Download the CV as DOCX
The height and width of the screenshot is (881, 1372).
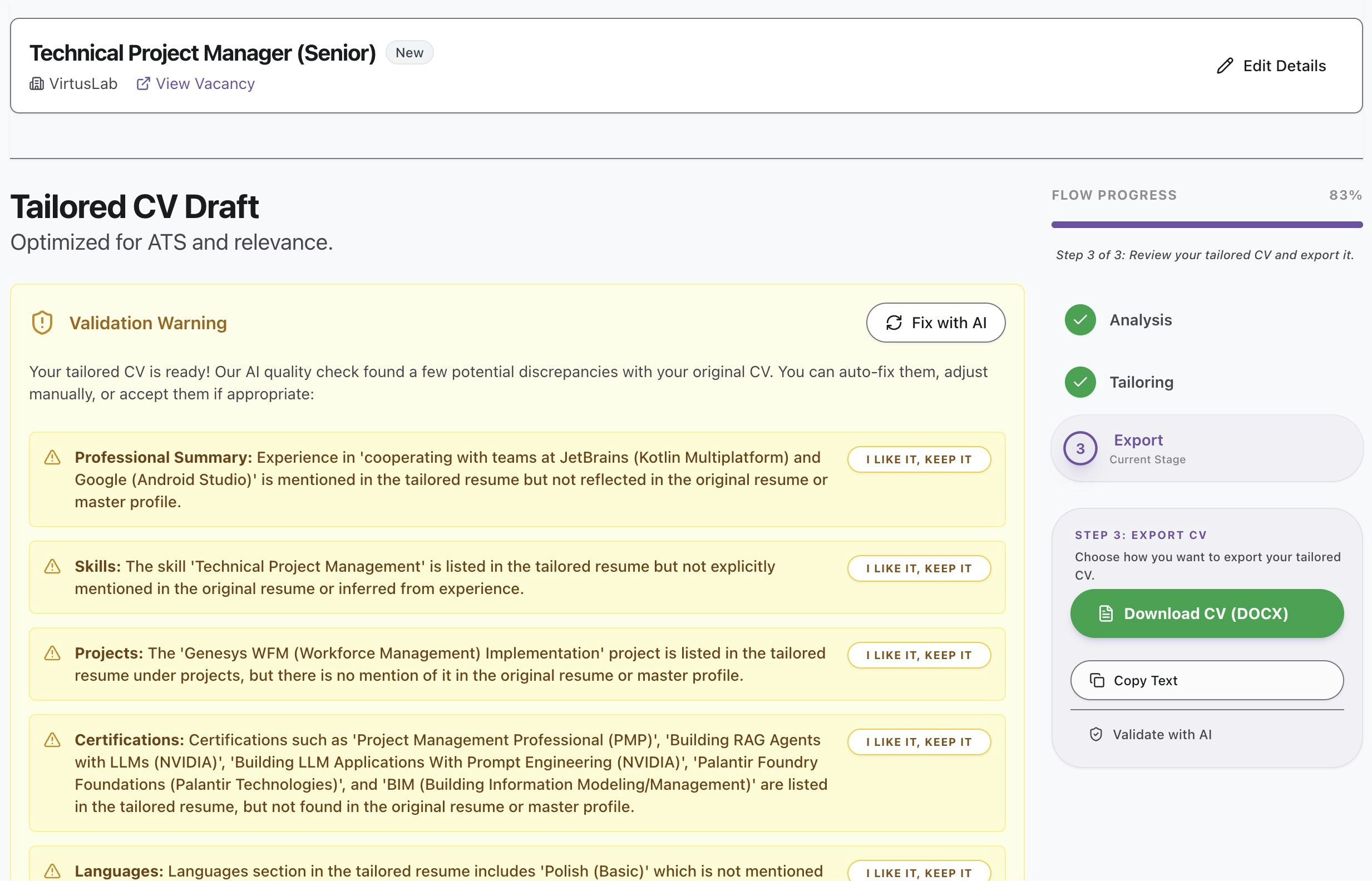(1206, 613)
